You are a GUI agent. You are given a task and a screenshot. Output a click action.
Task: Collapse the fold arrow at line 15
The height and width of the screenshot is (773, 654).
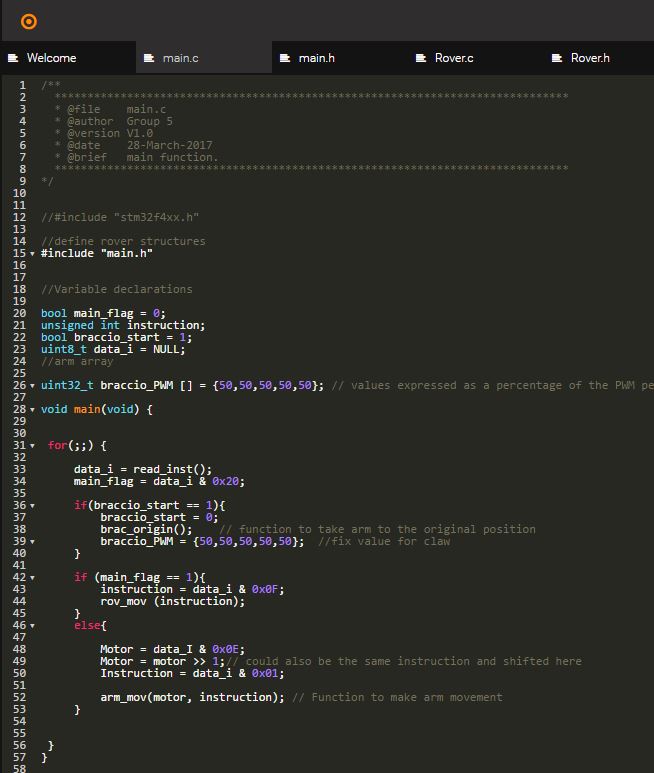(32, 254)
